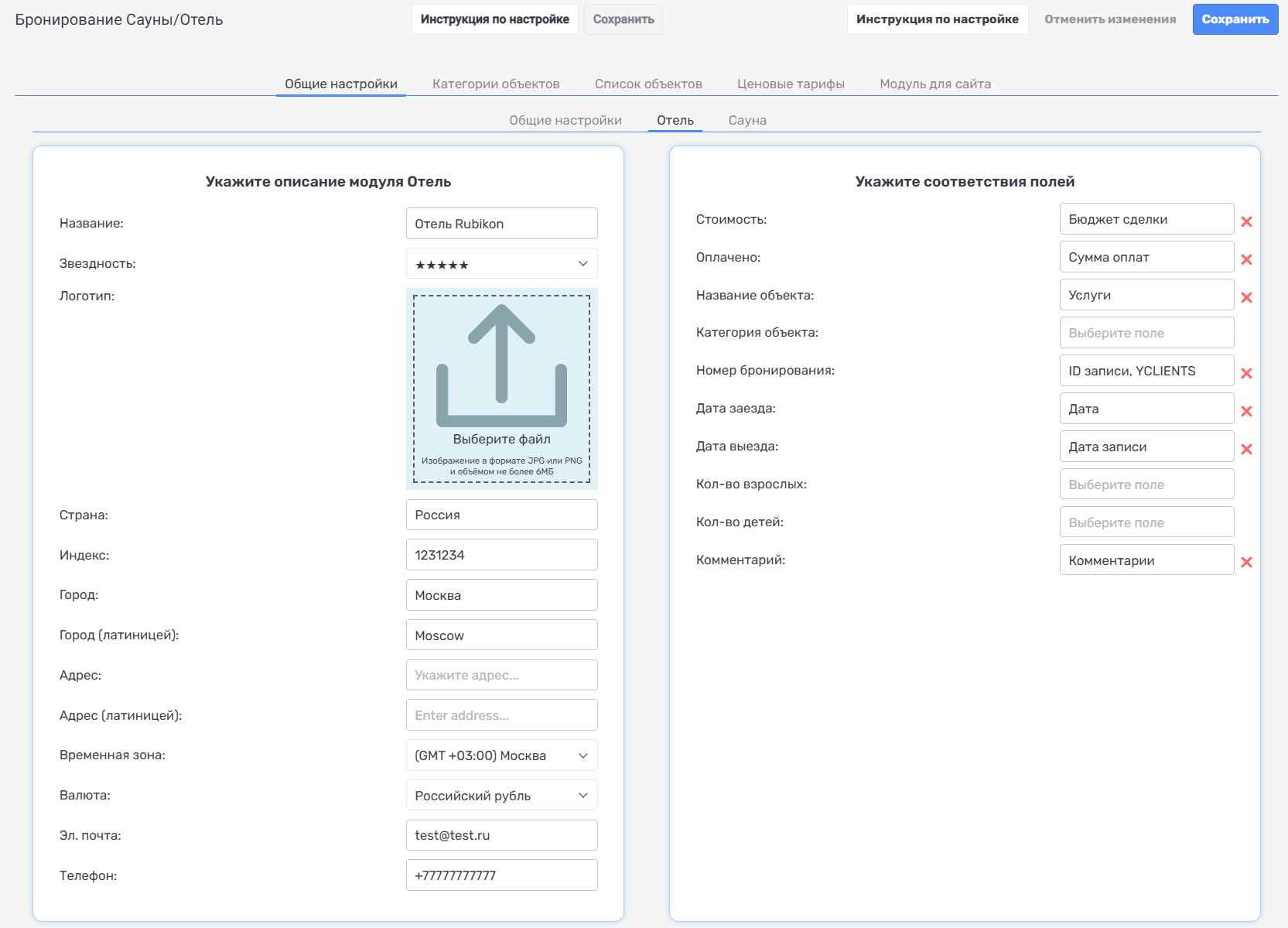Choose a field for Кол-во детей
1288x928 pixels.
[x=1146, y=522]
